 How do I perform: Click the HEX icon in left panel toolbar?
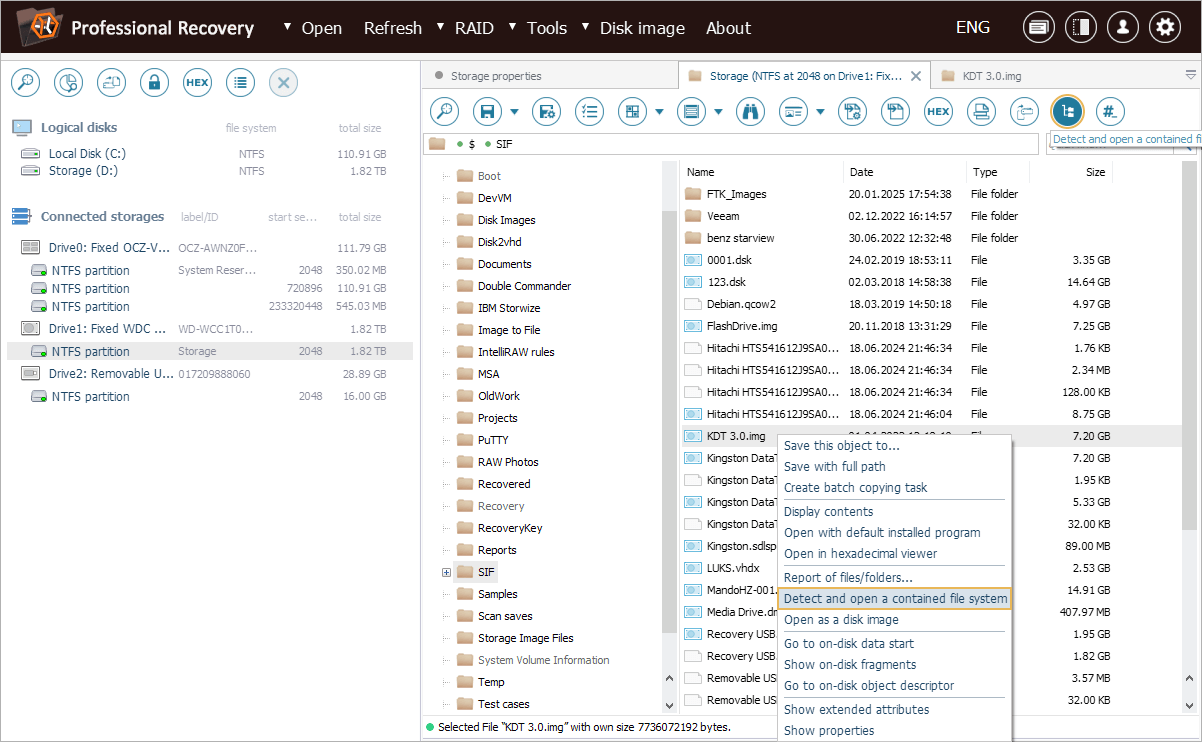pos(197,83)
